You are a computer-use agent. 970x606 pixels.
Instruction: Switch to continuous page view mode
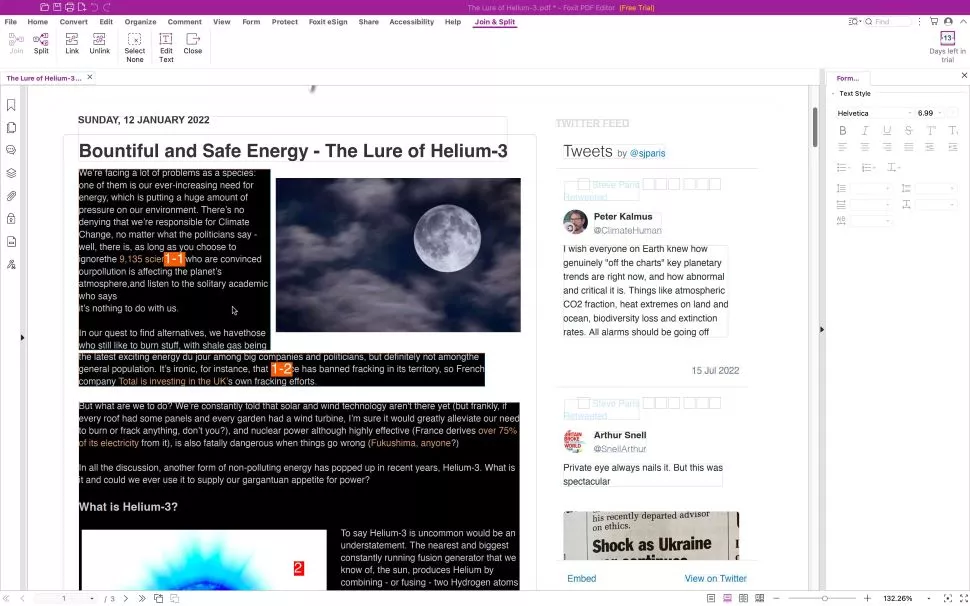[727, 598]
